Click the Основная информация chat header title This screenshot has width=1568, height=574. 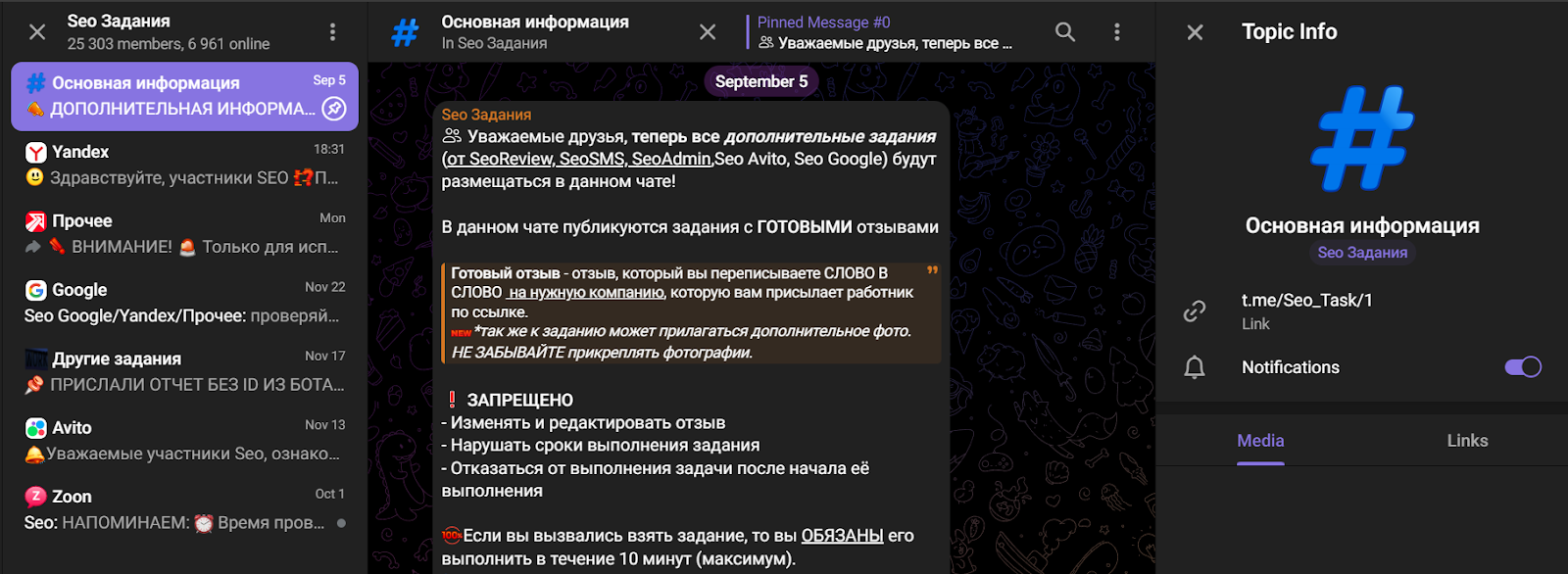coord(535,22)
